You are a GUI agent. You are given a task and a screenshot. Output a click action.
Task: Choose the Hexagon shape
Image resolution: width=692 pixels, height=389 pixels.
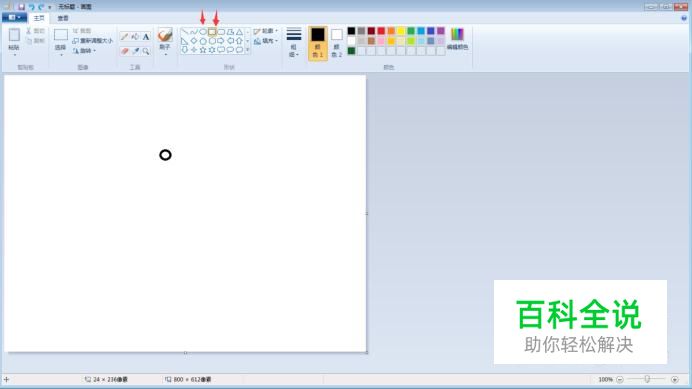[x=212, y=41]
